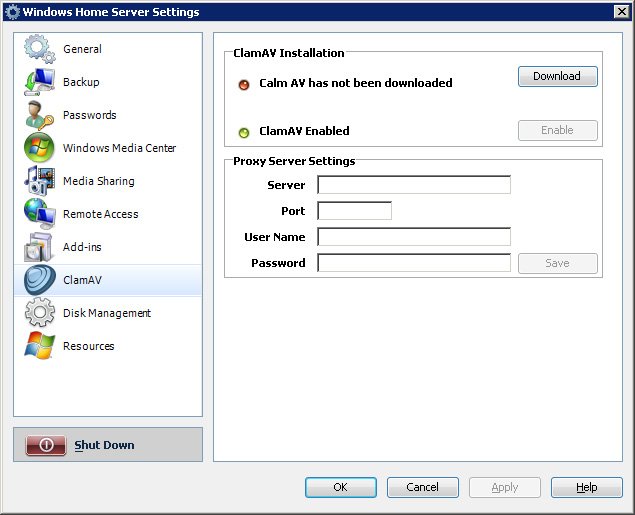Open Help for the settings
This screenshot has height=515, width=635.
tap(586, 487)
